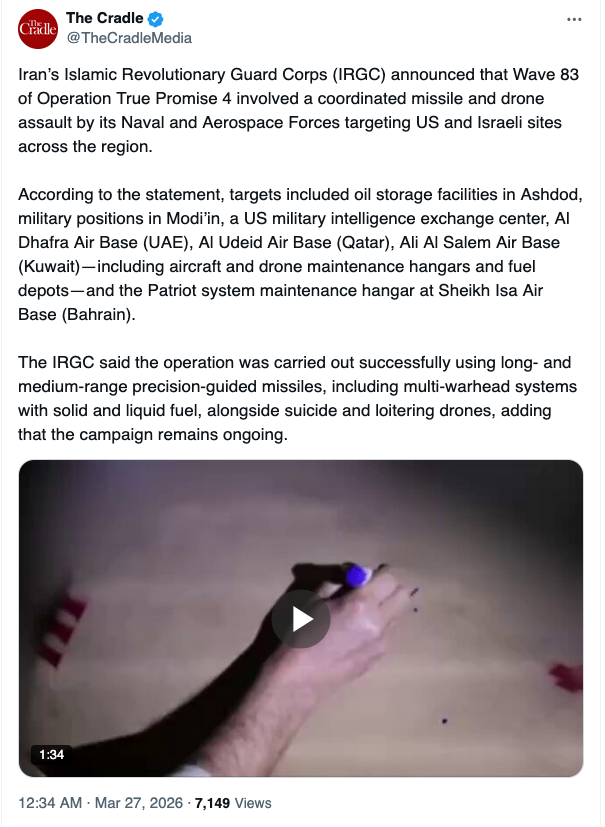Viewport: 605px width, 827px height.
Task: Open the three-dot more options menu
Action: (574, 20)
